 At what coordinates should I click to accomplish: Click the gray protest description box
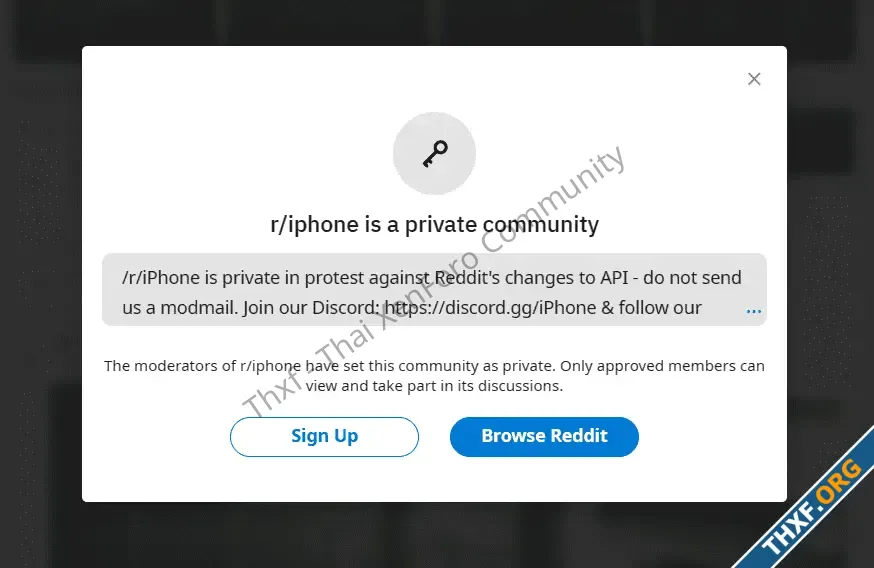pos(434,290)
